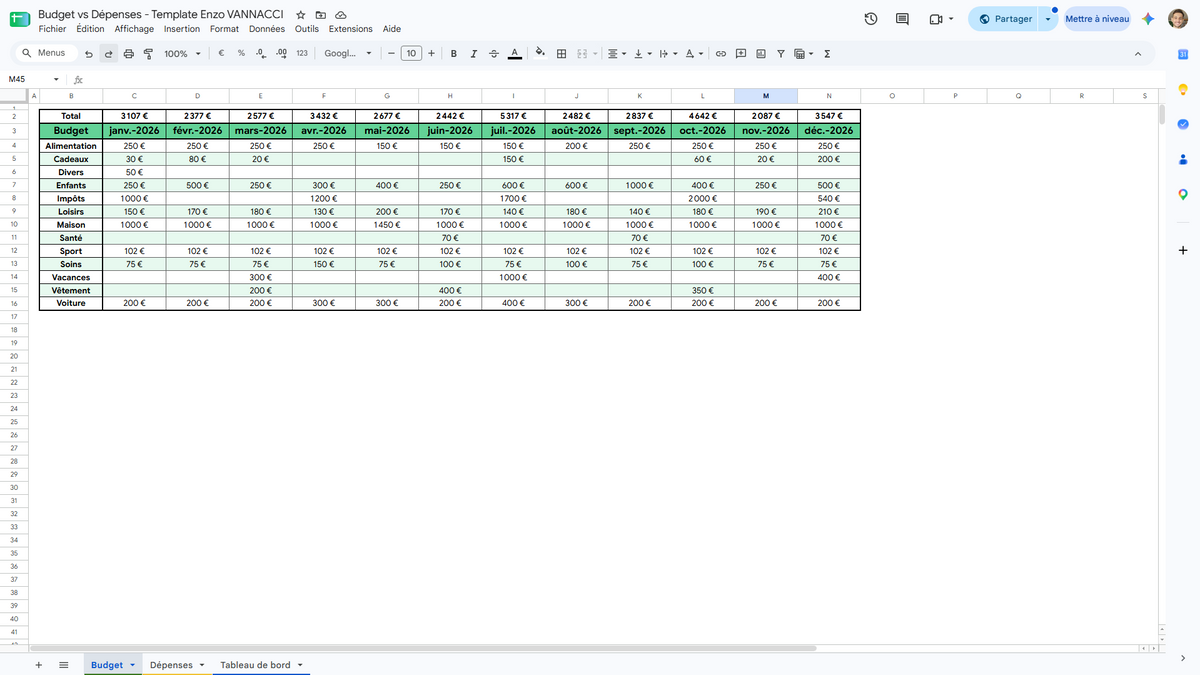Viewport: 1200px width, 675px height.
Task: Switch to the Dépenses sheet
Action: click(171, 665)
